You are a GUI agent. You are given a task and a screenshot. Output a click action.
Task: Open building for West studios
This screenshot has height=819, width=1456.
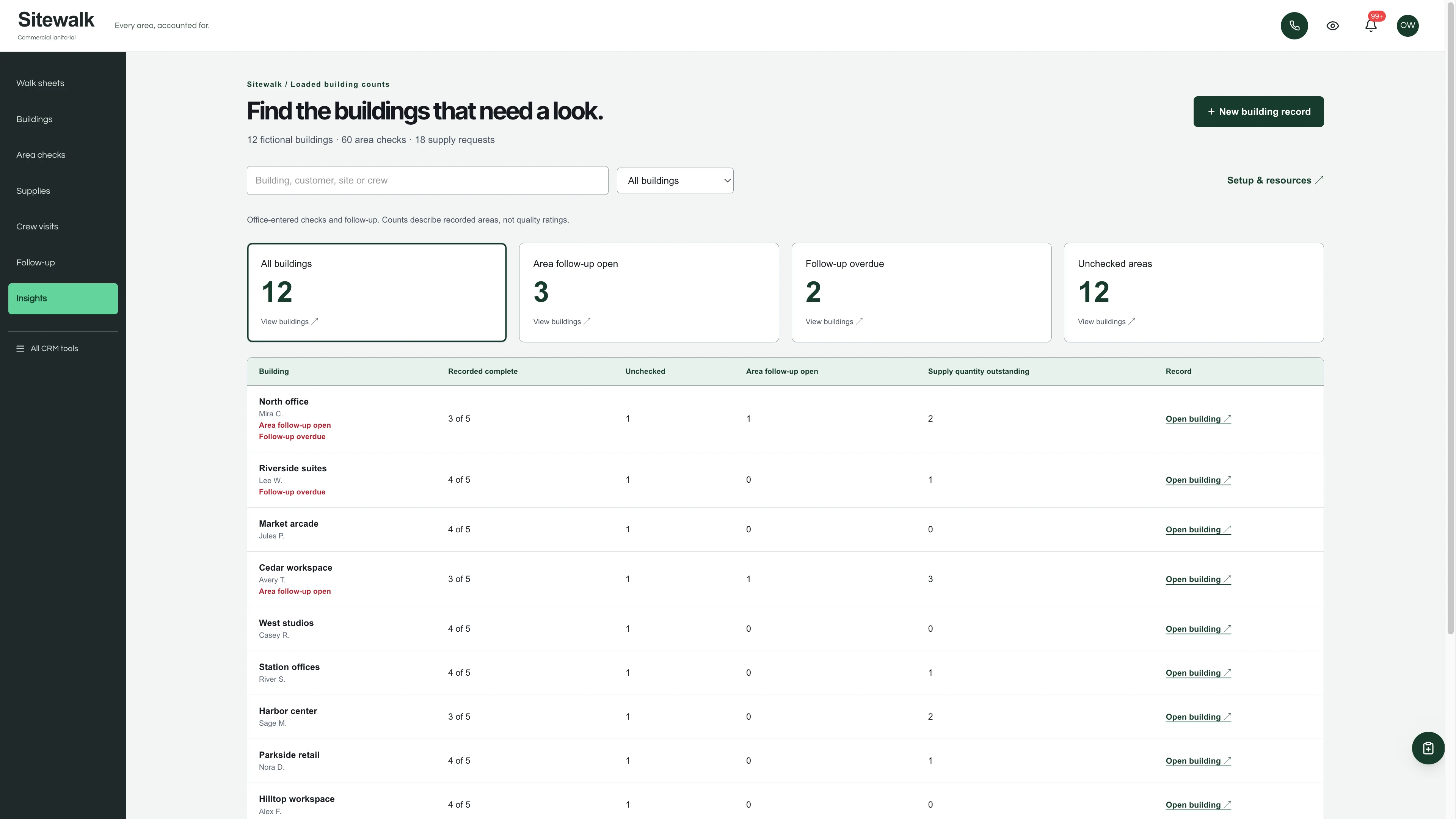coord(1198,629)
